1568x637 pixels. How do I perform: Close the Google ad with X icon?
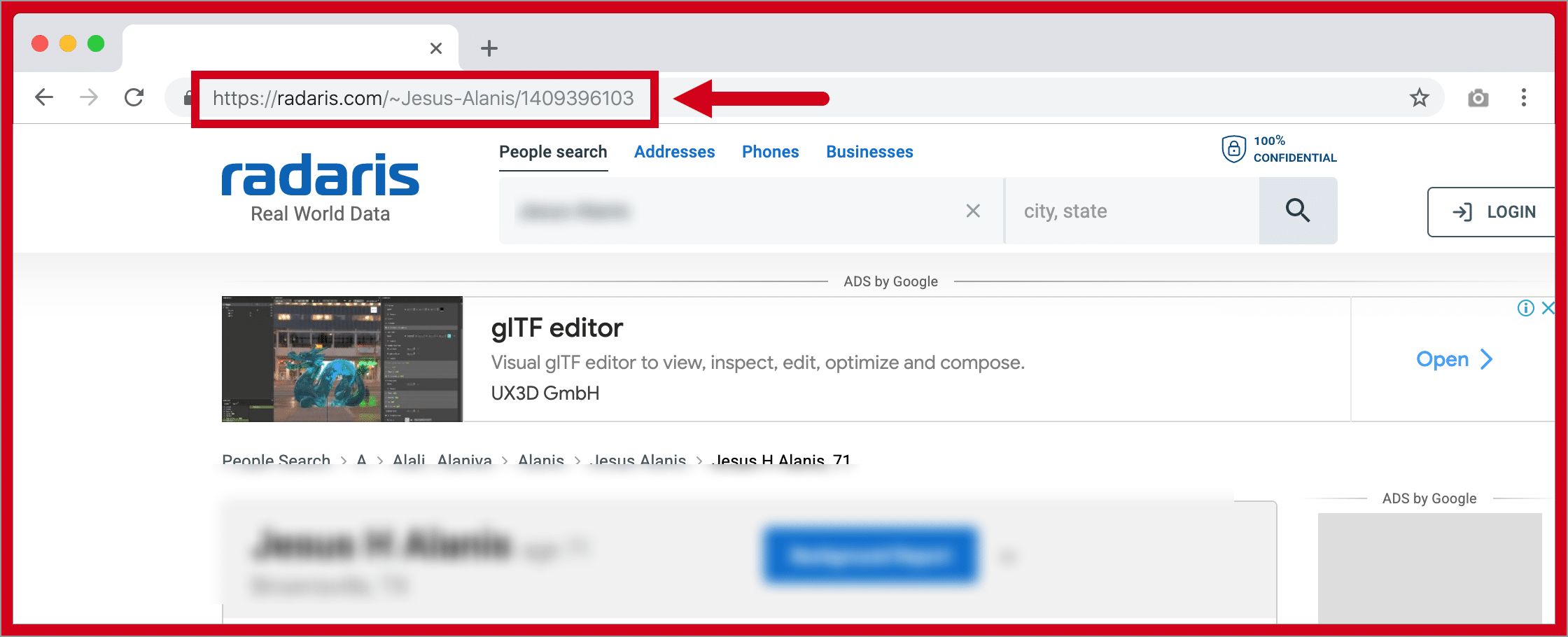pos(1548,308)
